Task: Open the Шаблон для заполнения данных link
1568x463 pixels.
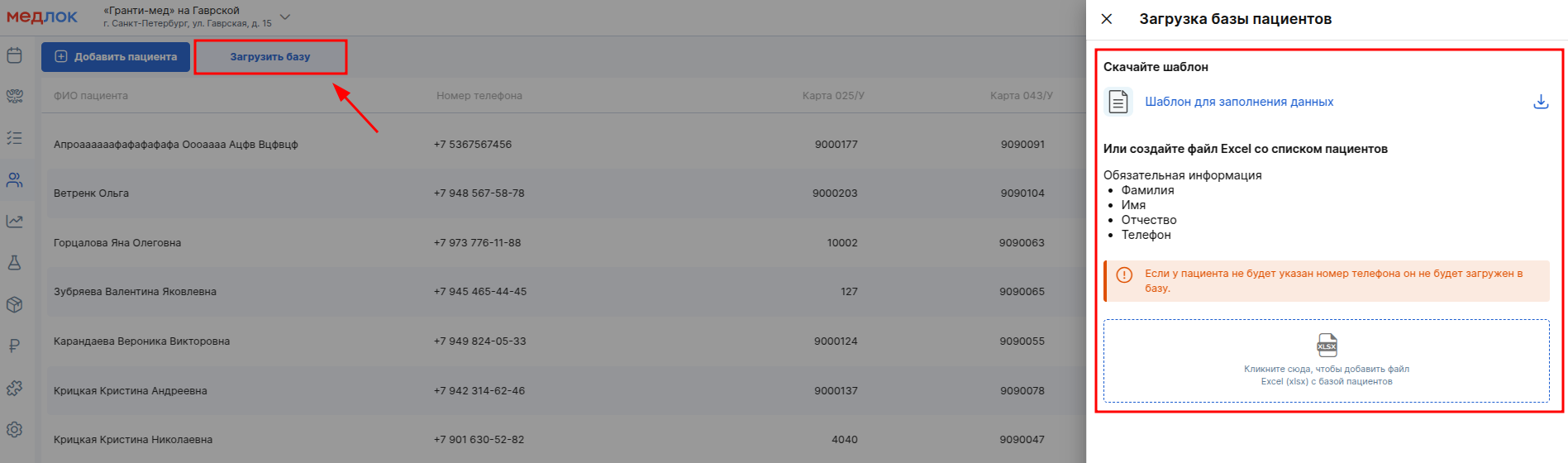Action: click(1239, 102)
